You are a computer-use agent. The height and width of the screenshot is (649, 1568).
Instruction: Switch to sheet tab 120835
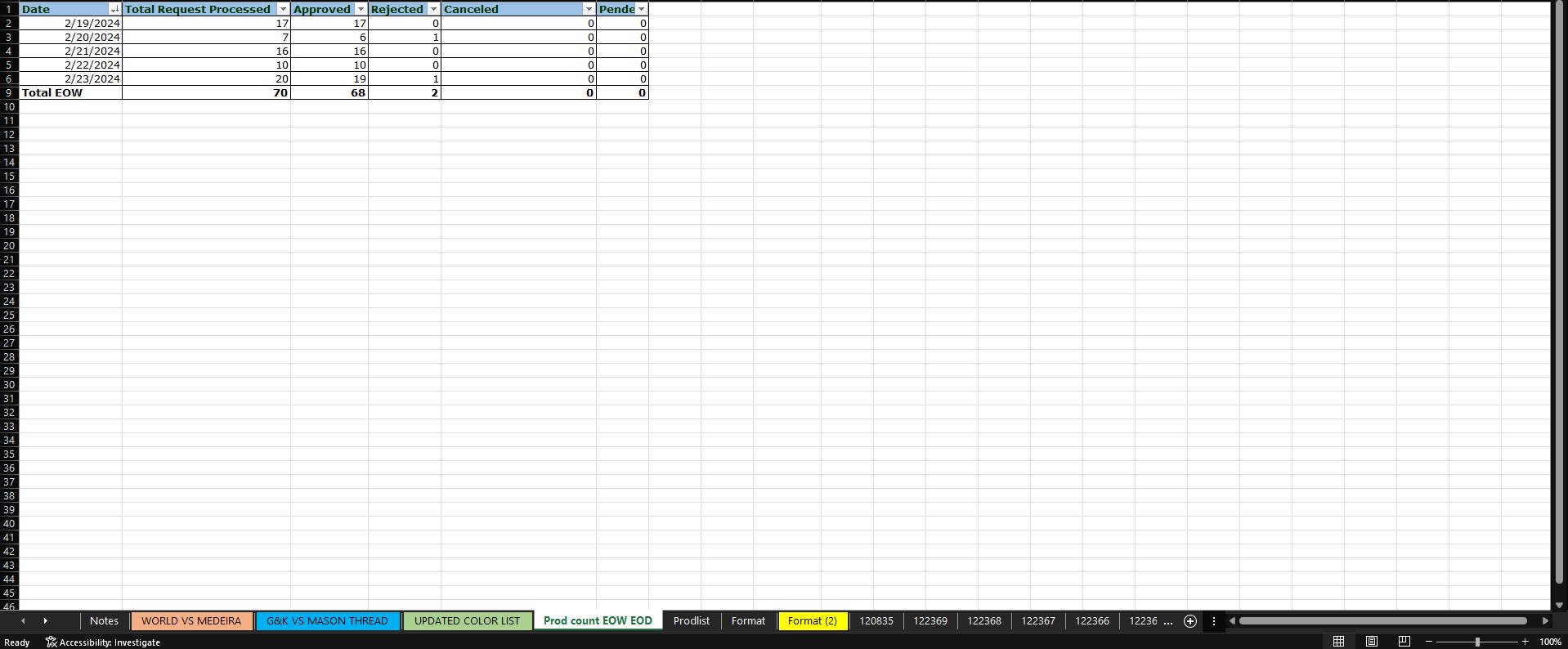(x=876, y=621)
